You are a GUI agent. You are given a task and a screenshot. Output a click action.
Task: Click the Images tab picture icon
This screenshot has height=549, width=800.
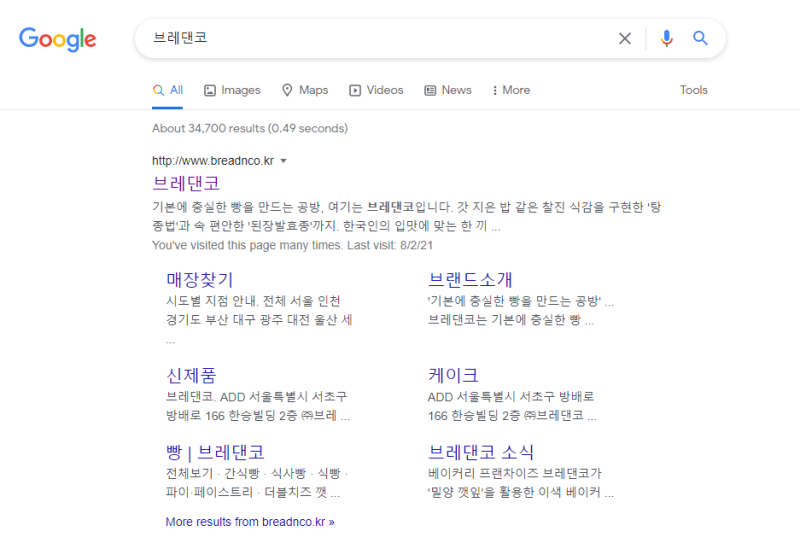point(210,90)
